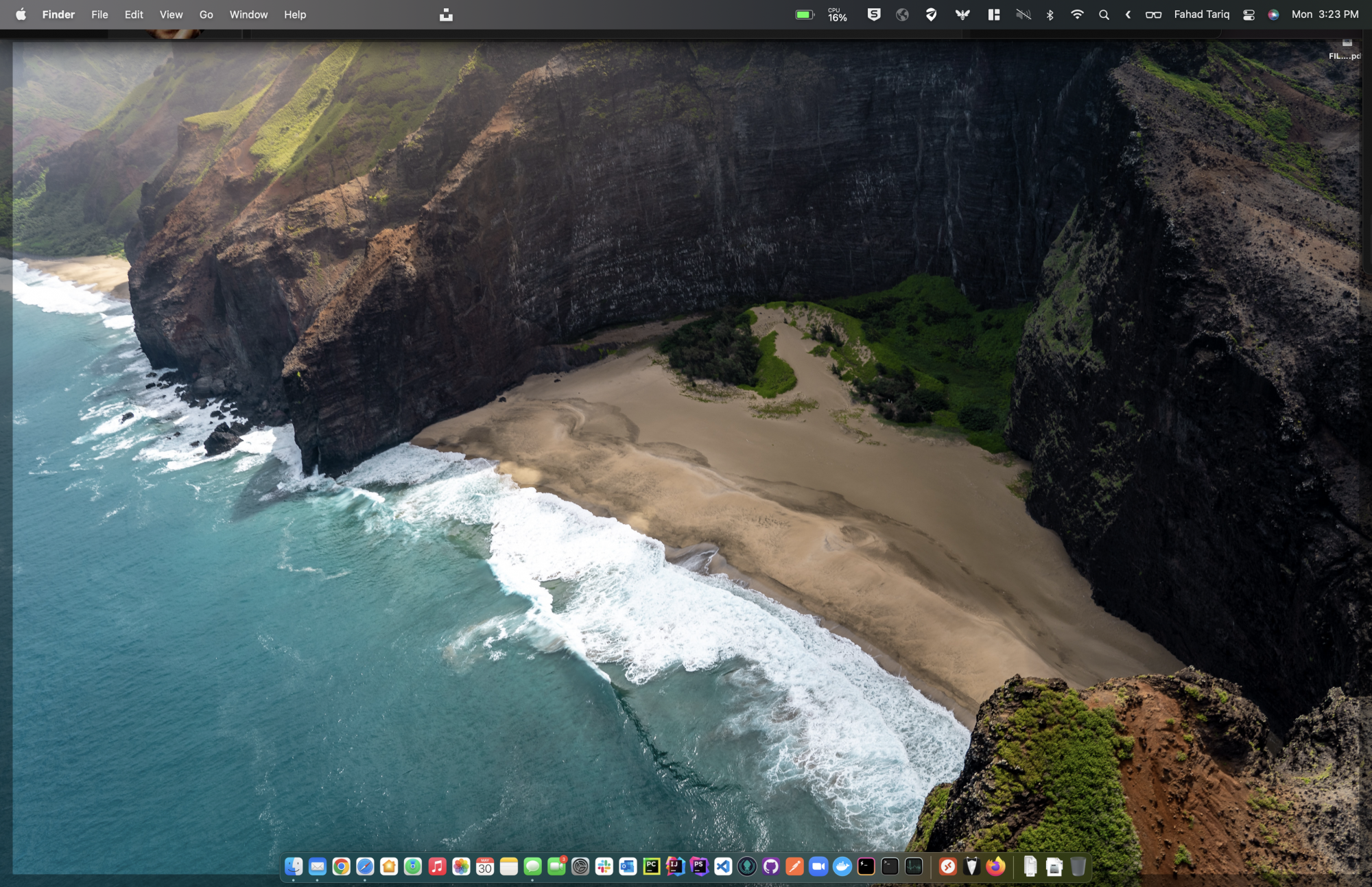Open FaceTime with notification badge

click(557, 866)
